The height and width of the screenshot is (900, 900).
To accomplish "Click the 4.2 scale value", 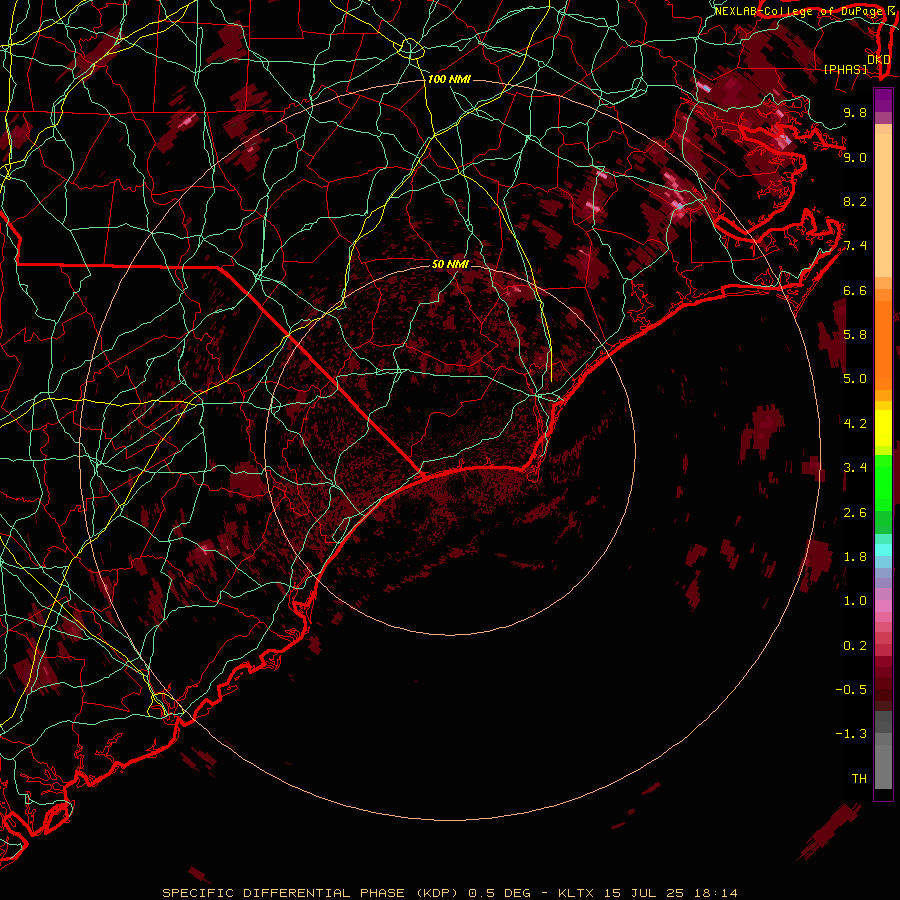I will click(x=855, y=424).
